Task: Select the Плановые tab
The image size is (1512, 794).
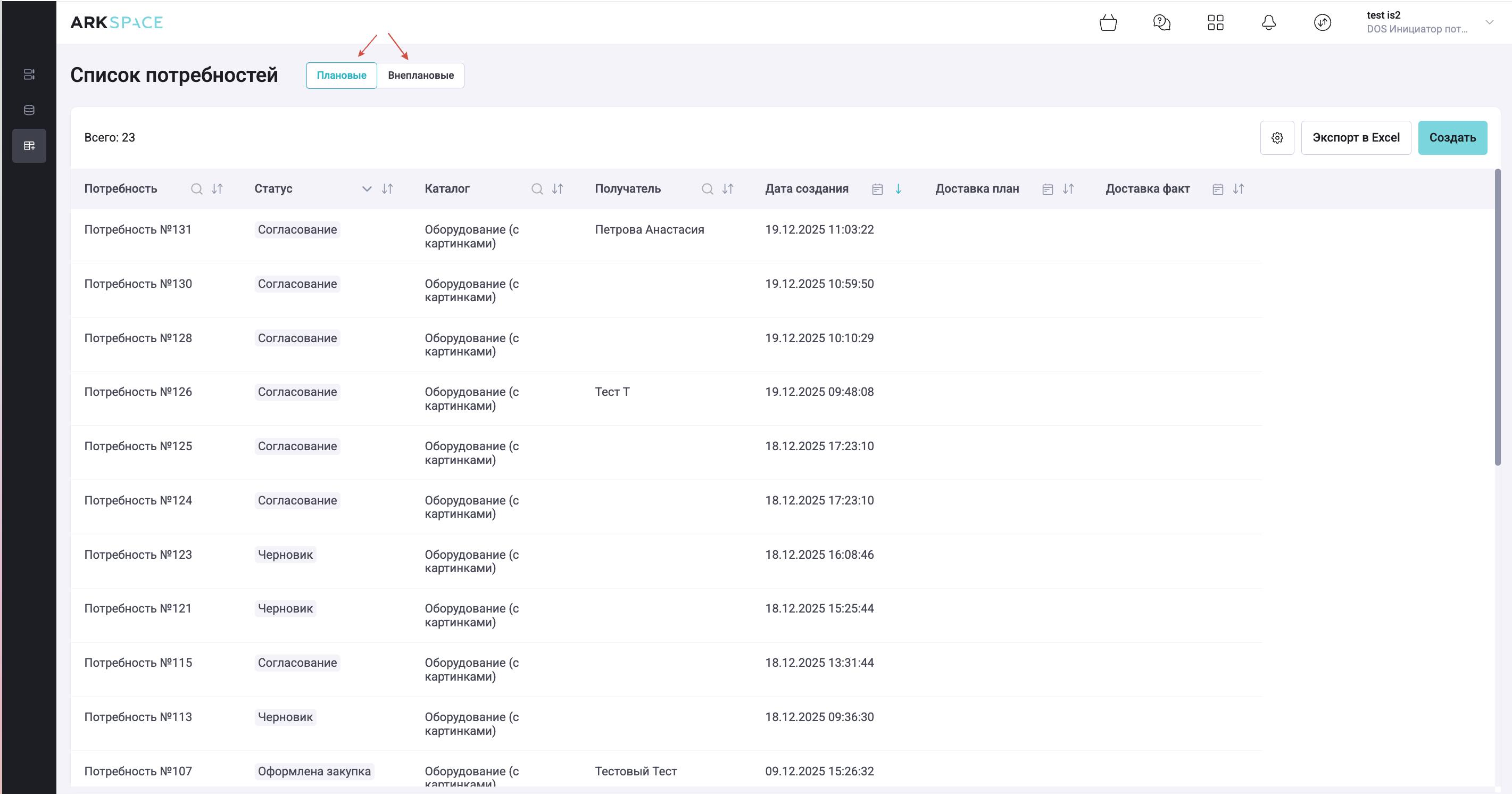Action: tap(341, 76)
